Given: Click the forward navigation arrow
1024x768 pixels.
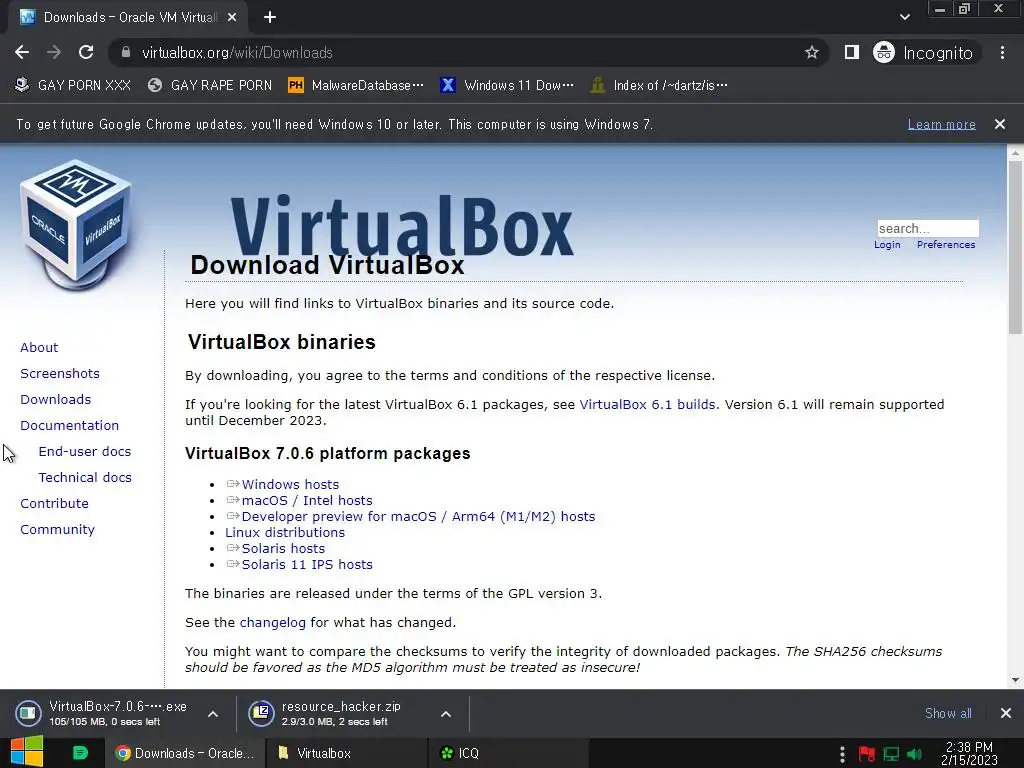Looking at the screenshot, I should tap(54, 52).
